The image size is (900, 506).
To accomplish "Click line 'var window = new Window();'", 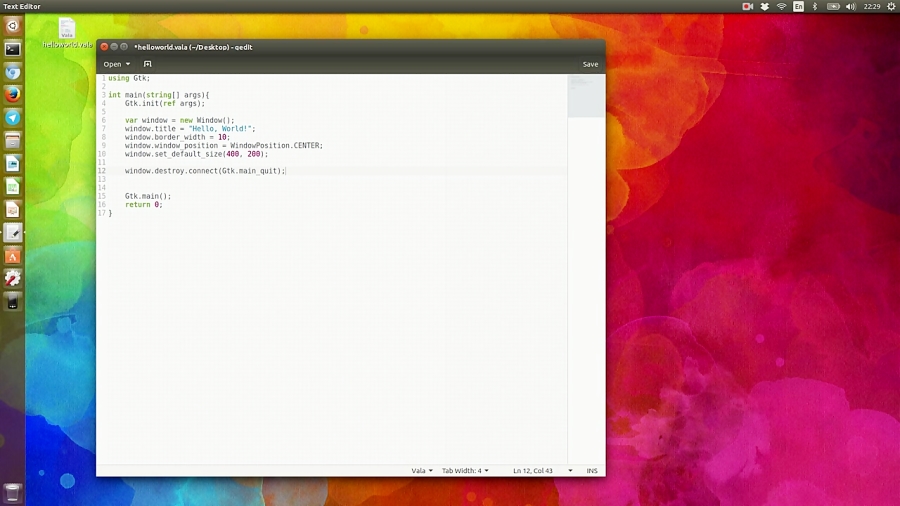I will click(x=180, y=120).
